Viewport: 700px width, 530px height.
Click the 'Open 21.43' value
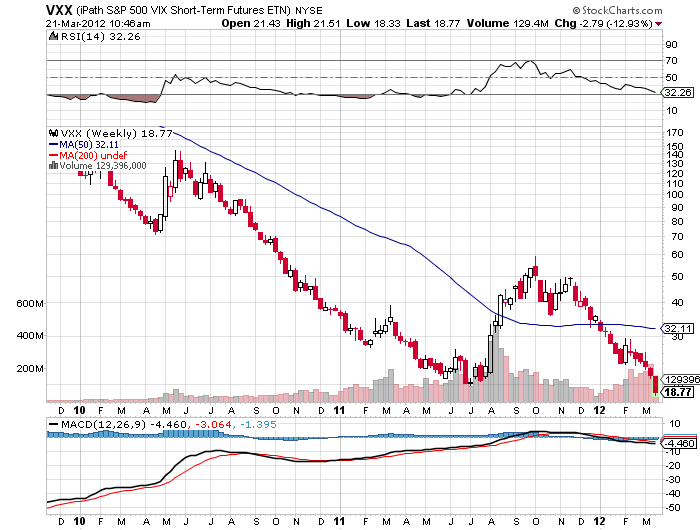(251, 24)
